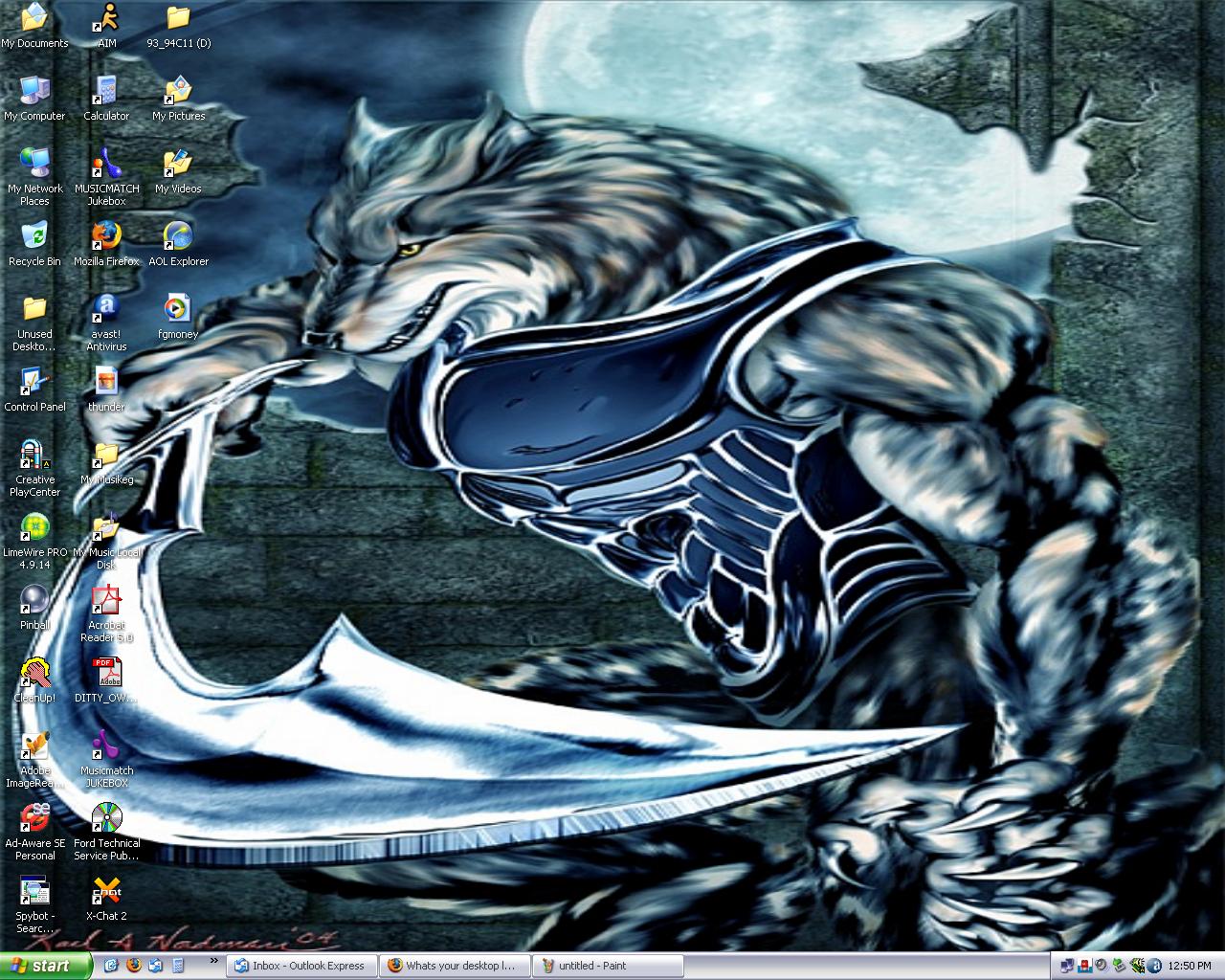Launch LimeWire PRO 4.9.14 shortcut
Screen dimensions: 1225x980
[x=35, y=527]
